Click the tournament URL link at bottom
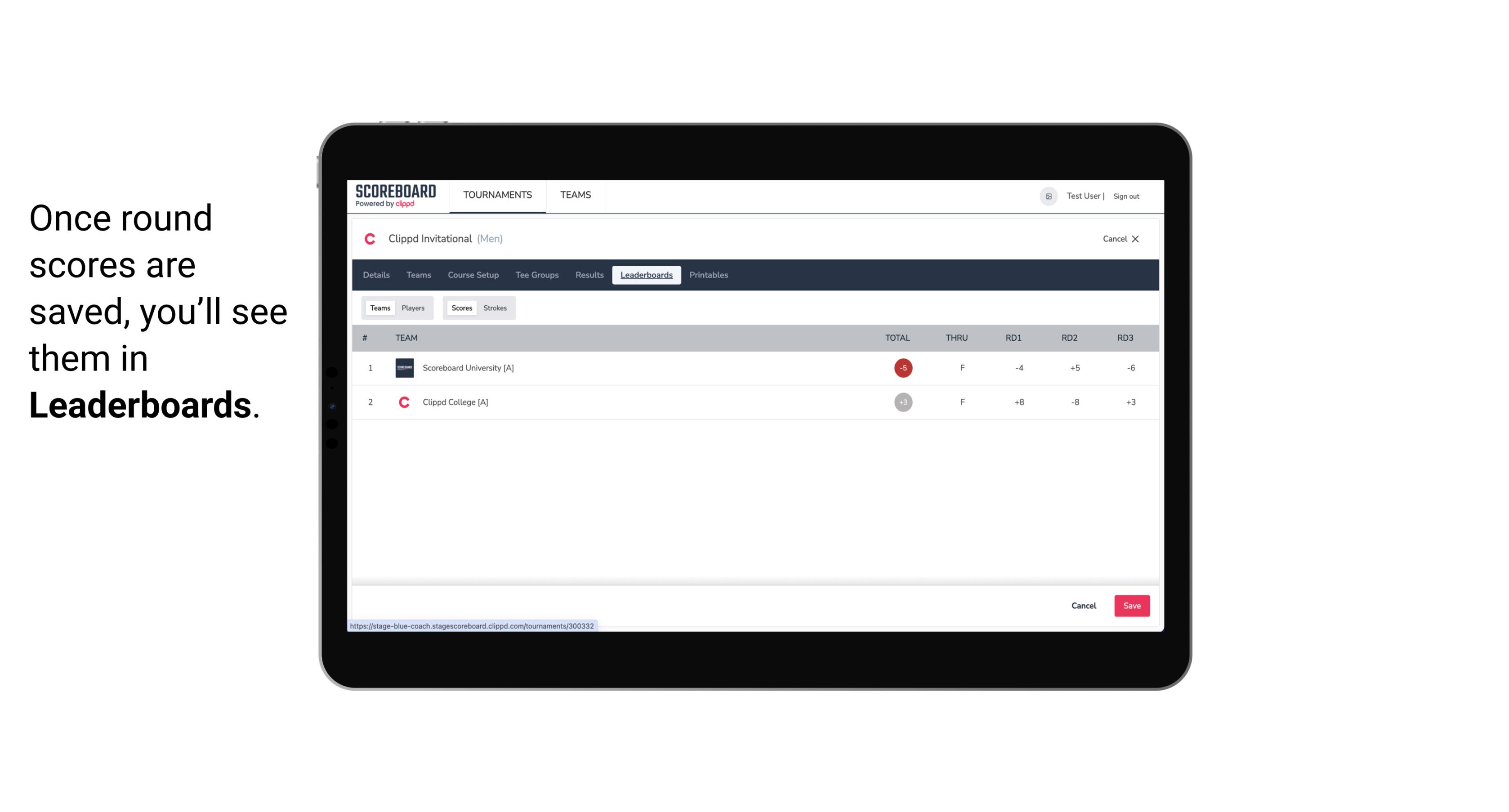Screen dimensions: 1509x812 click(x=473, y=626)
